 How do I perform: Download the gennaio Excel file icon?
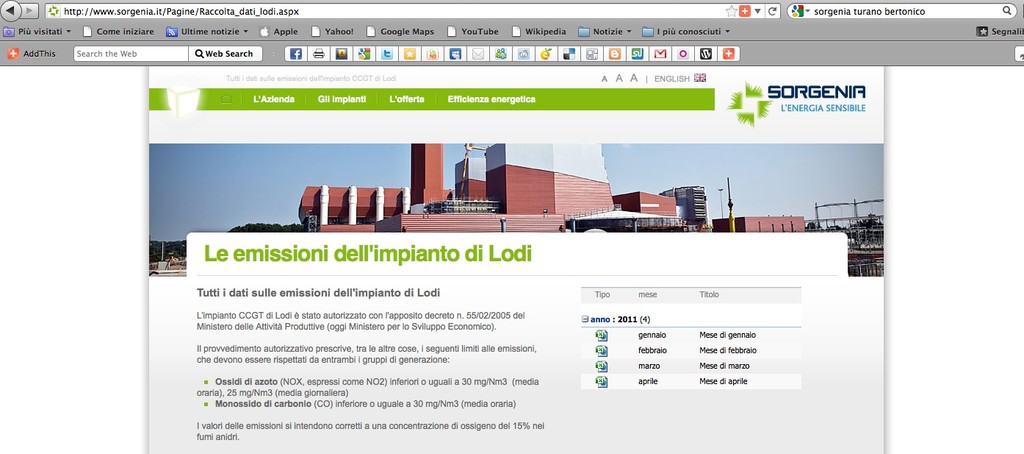click(x=602, y=335)
